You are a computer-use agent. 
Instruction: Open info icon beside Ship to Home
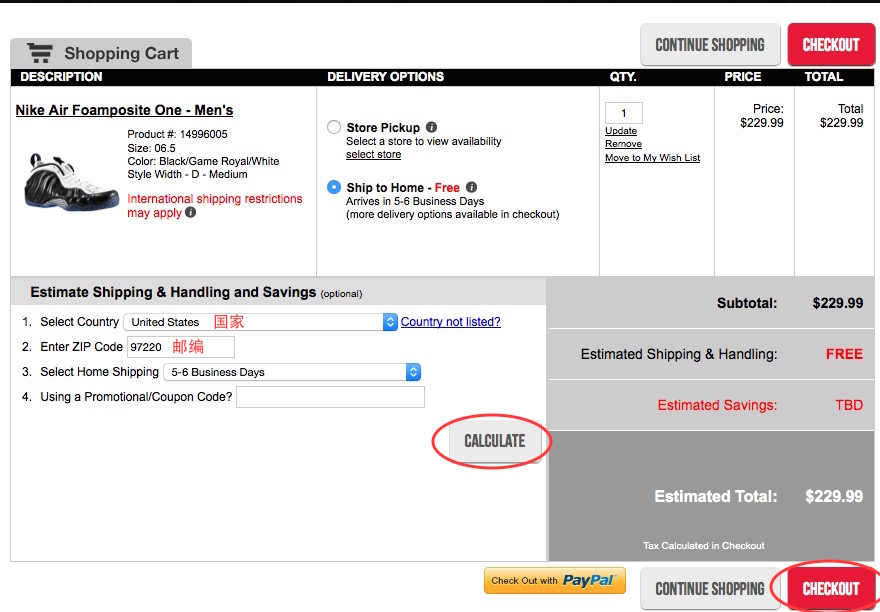tap(471, 187)
